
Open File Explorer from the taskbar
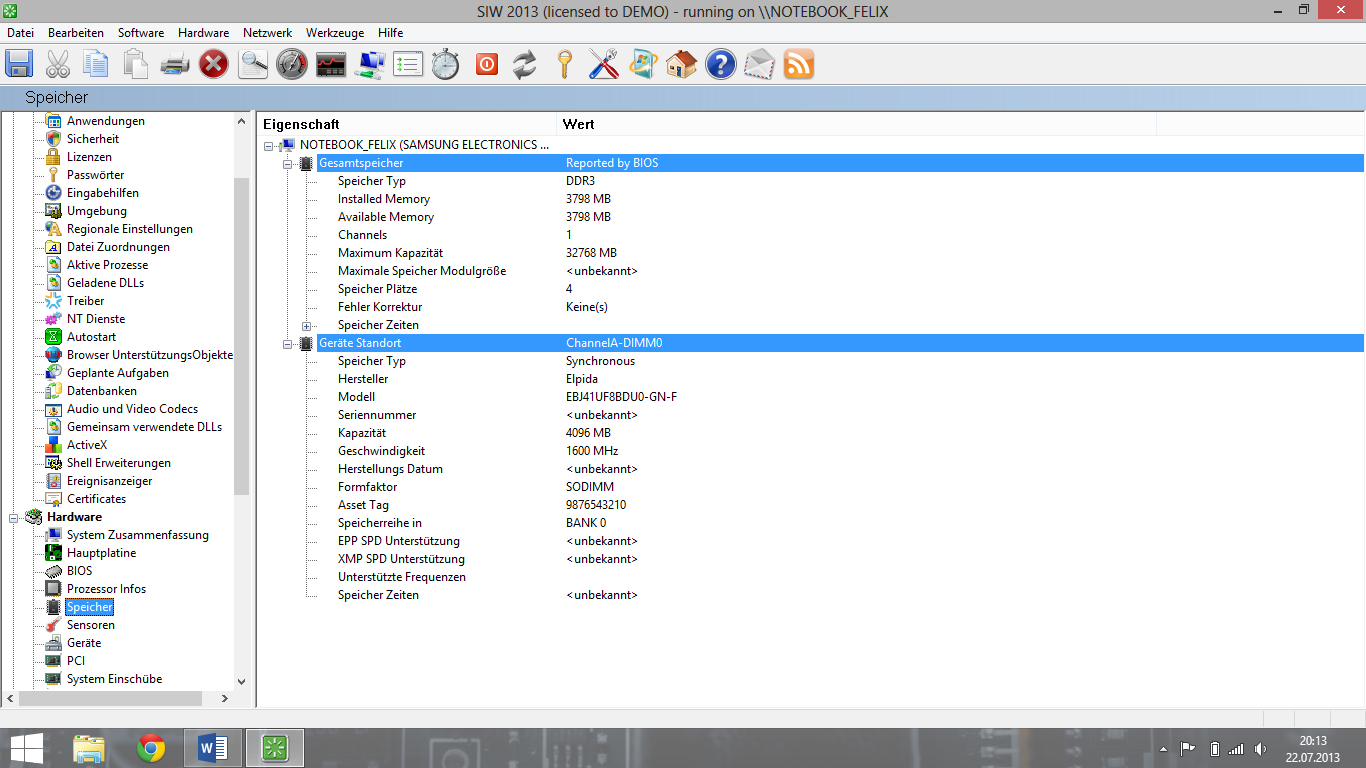tap(89, 747)
